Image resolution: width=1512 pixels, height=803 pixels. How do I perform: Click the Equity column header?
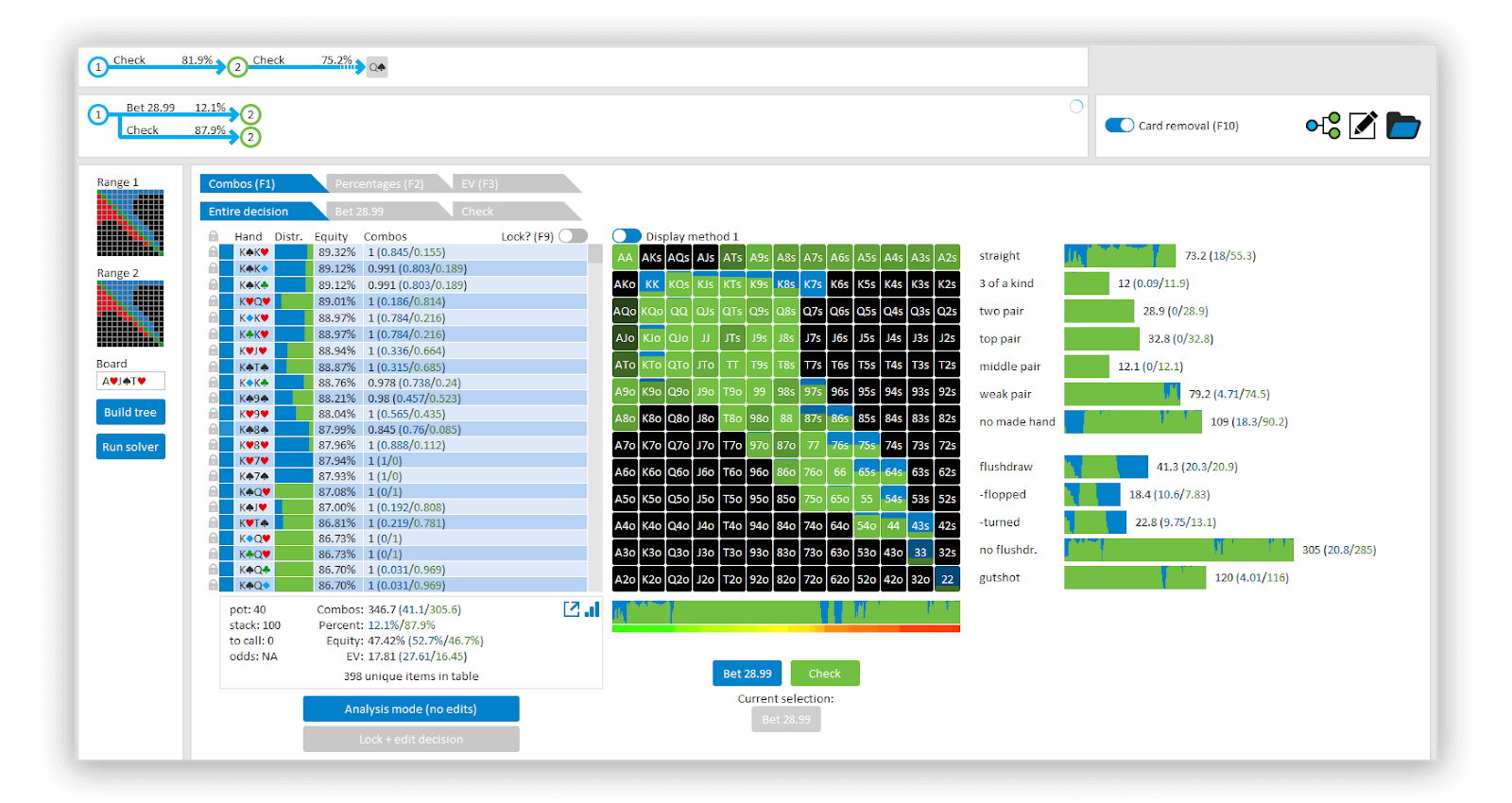[x=332, y=237]
